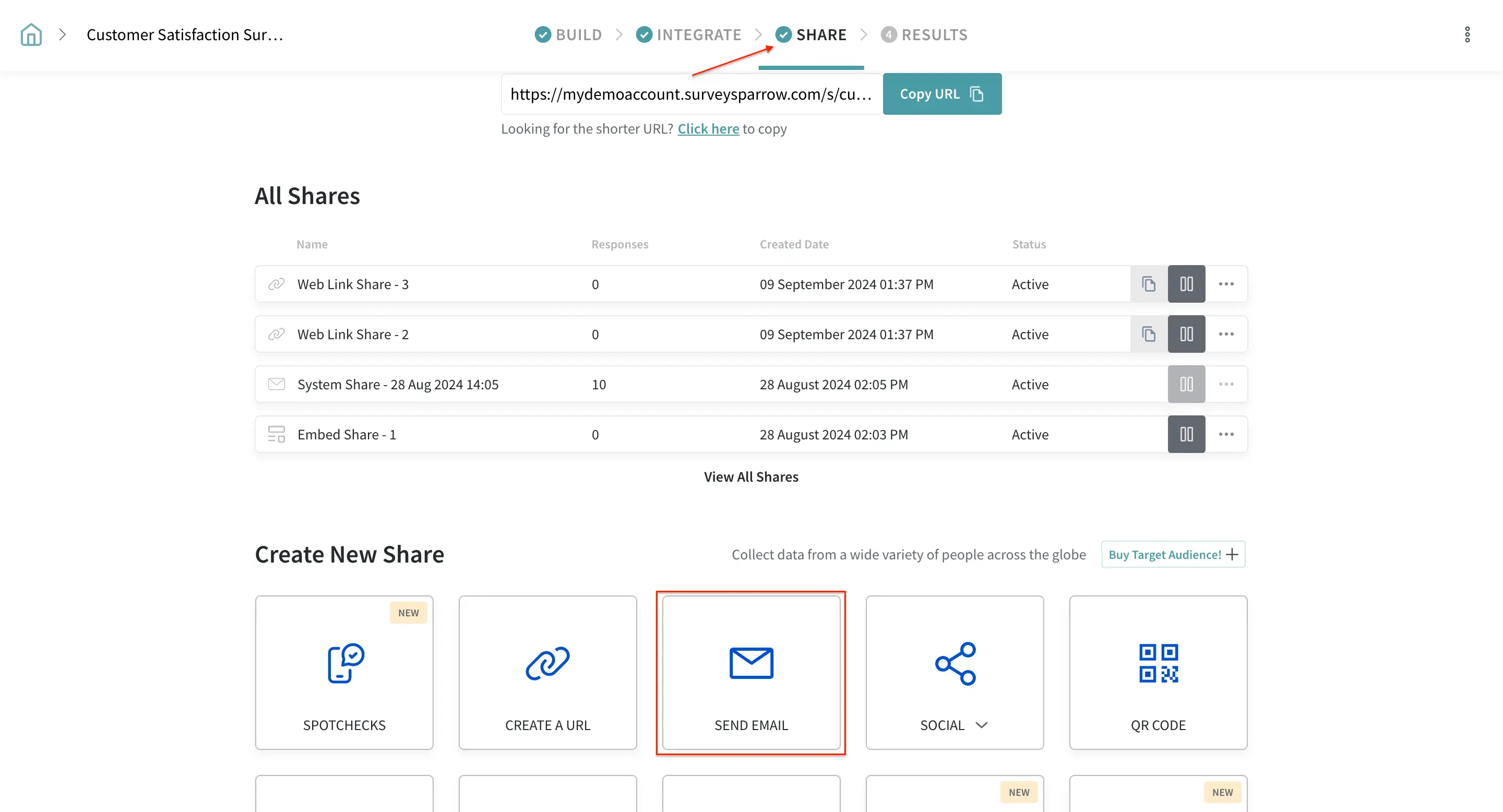Open Spotchecks share option
Screen dimensions: 1503x812
click(344, 672)
